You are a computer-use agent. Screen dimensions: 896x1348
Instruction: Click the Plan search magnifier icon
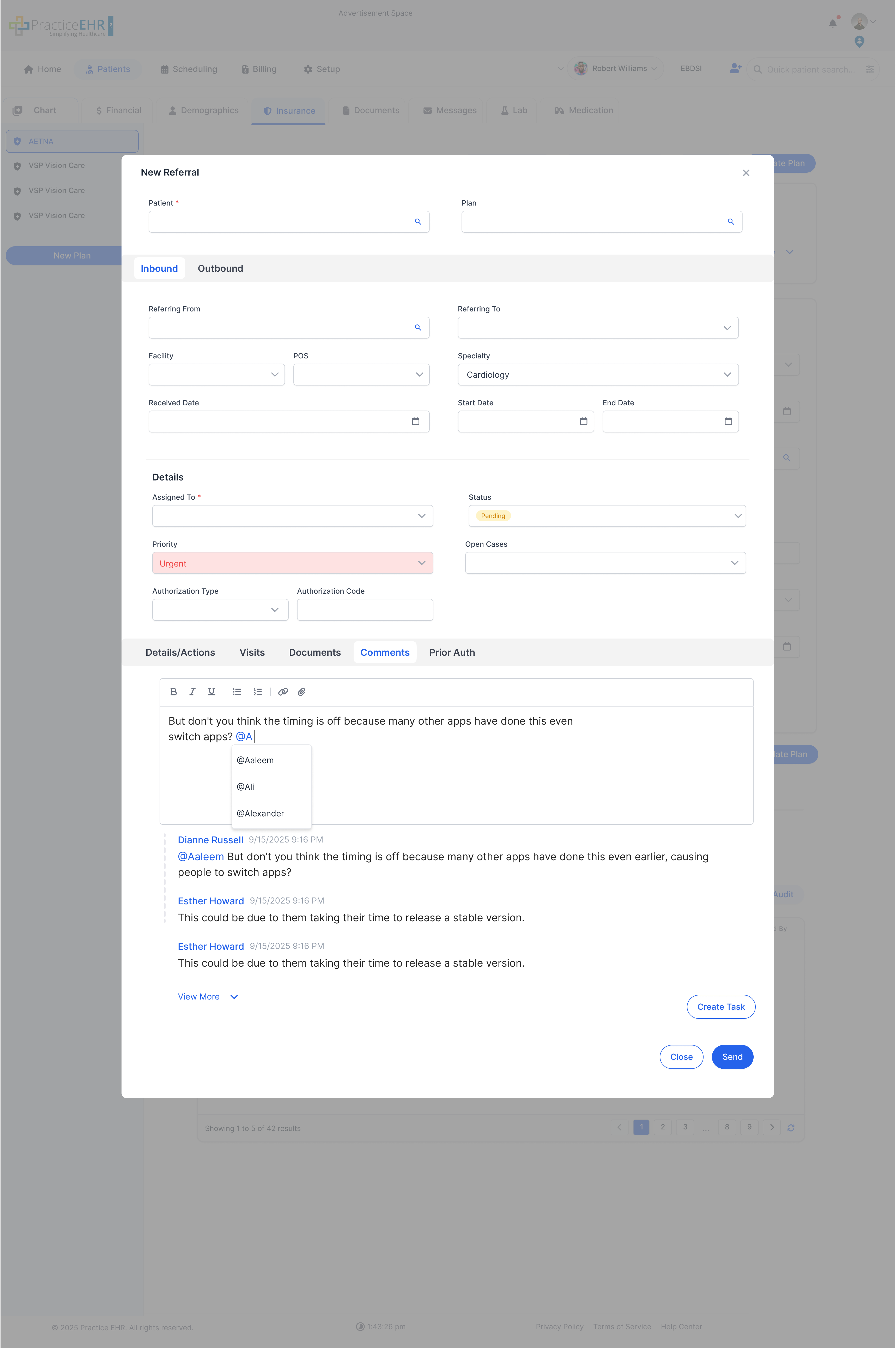(731, 222)
